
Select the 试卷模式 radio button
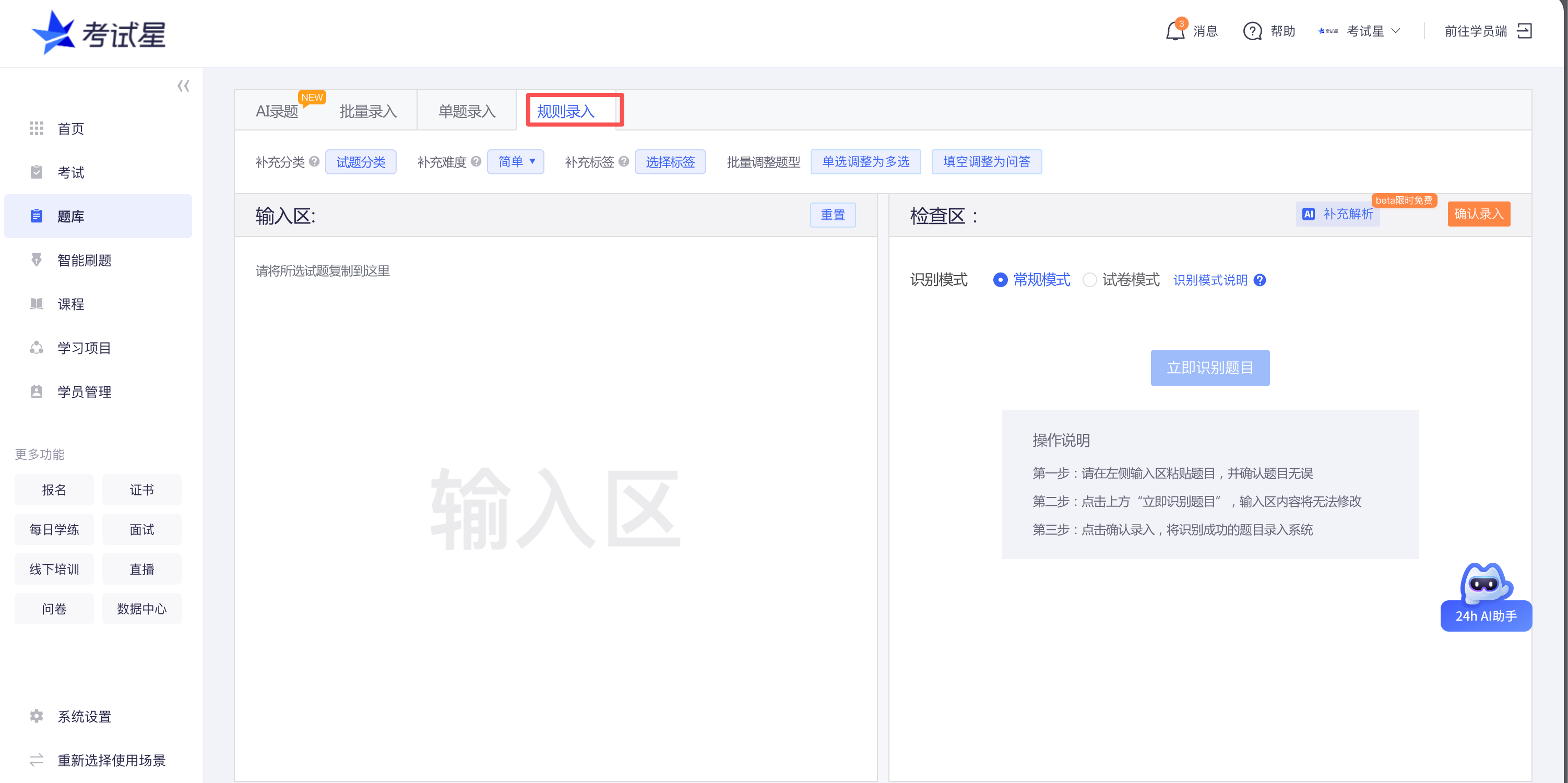coord(1089,280)
